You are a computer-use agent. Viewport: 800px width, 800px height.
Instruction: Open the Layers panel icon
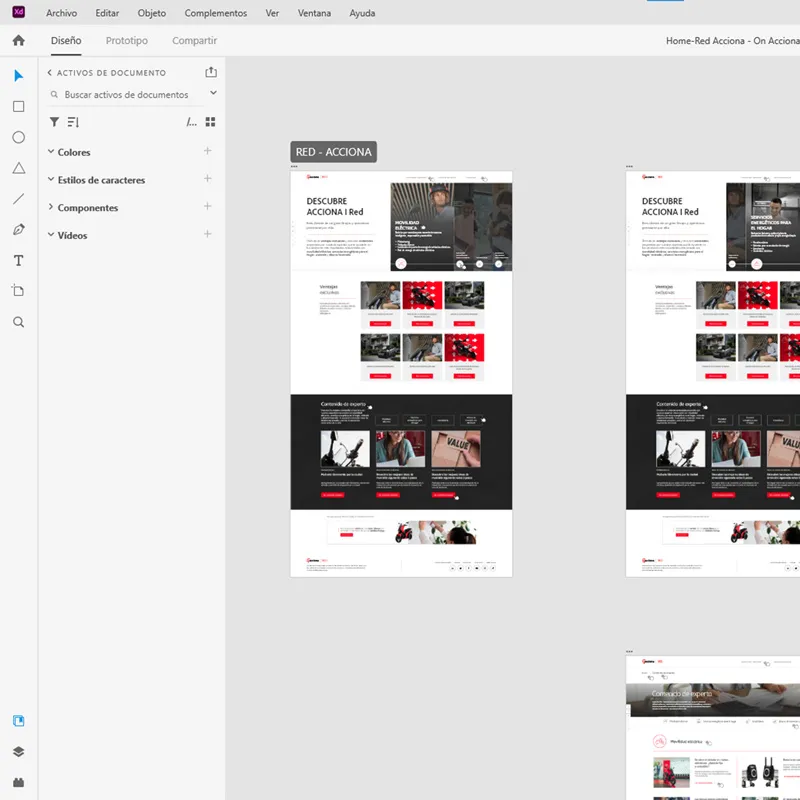pyautogui.click(x=18, y=752)
